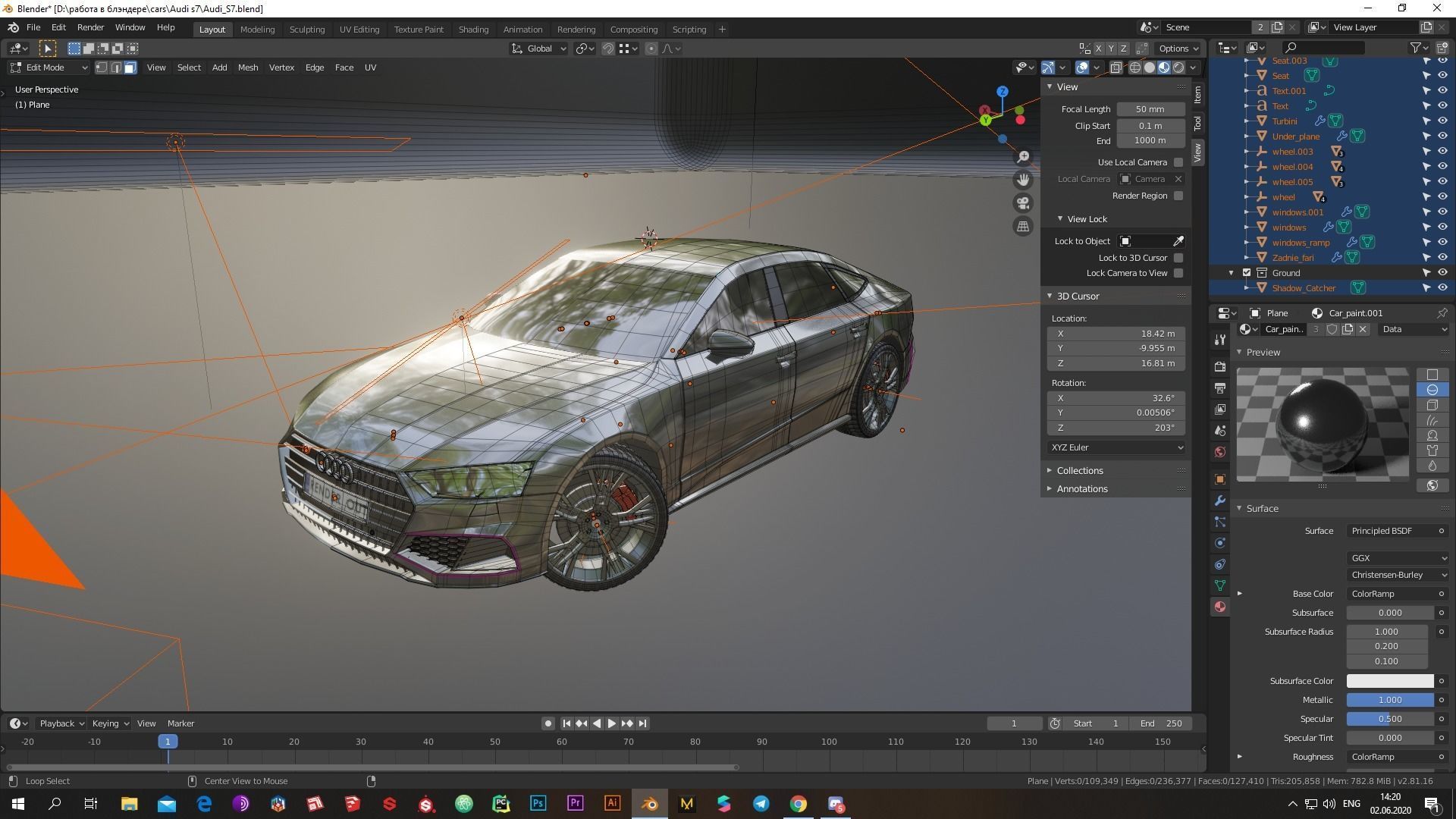Open Christensen-Burley subsurface method dropdown
1456x819 pixels.
[x=1398, y=575]
